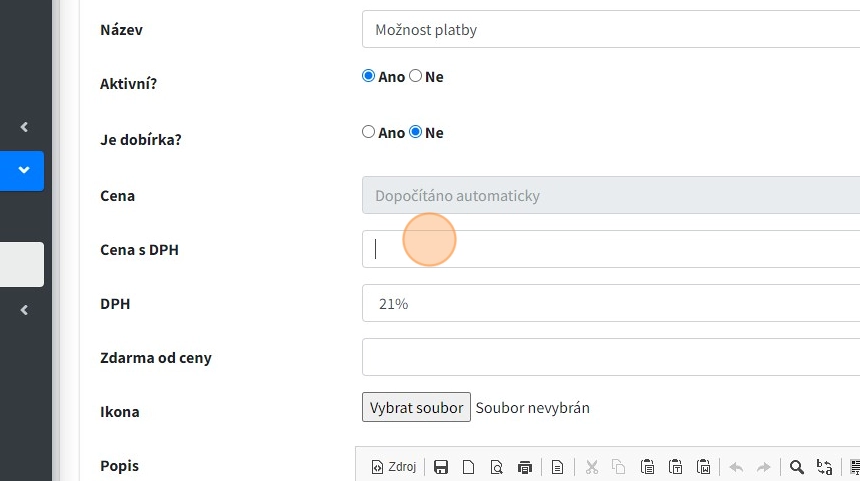This screenshot has width=860, height=481.
Task: Expand the top sidebar chevron arrow
Action: click(x=24, y=127)
